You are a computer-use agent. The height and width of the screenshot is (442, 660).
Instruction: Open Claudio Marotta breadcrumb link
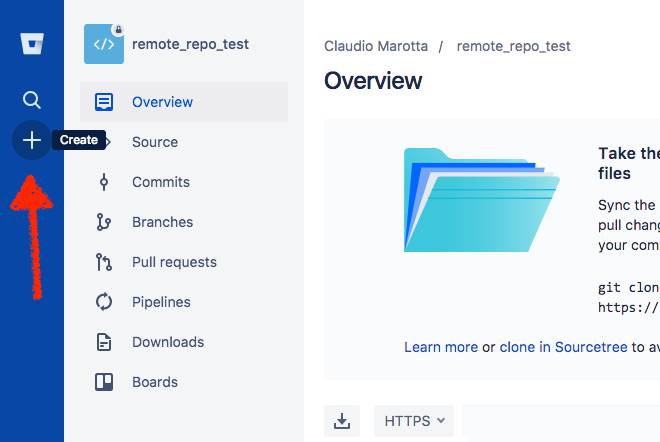coord(375,46)
